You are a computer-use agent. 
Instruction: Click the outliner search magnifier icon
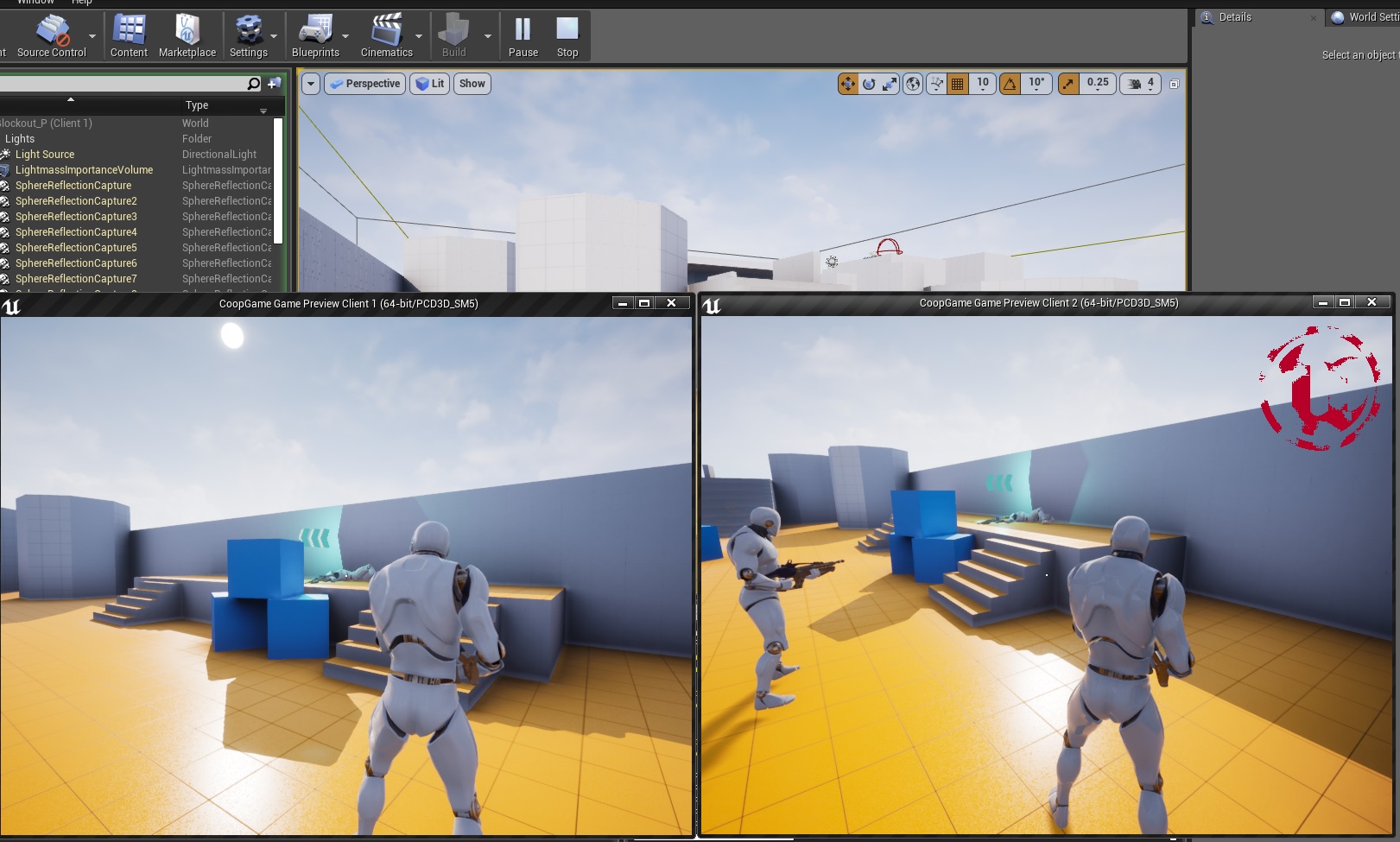tap(253, 84)
